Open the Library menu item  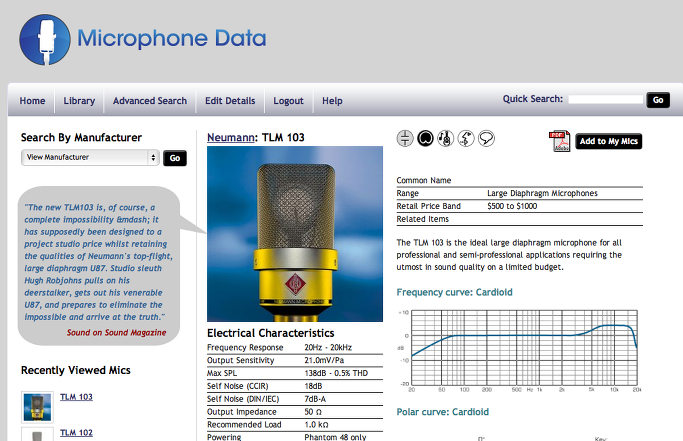click(79, 101)
